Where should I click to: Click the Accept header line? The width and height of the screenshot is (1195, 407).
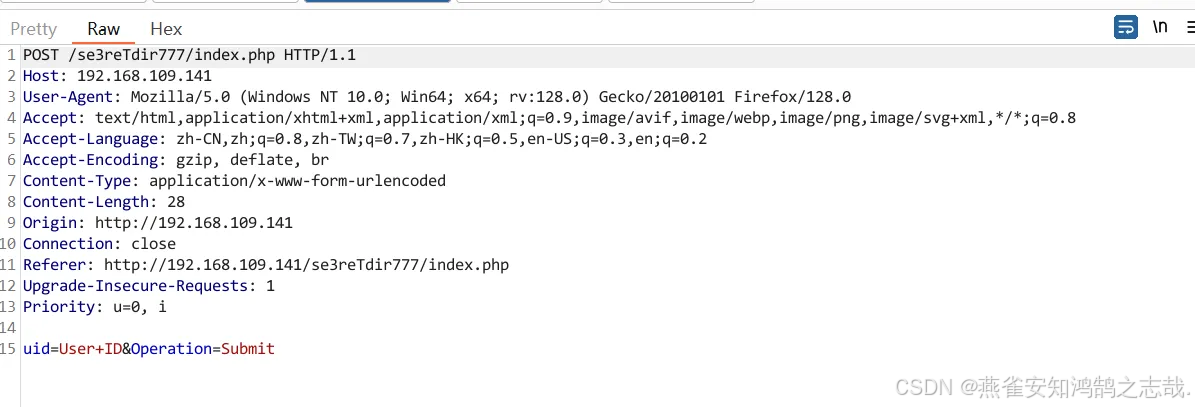tap(549, 118)
